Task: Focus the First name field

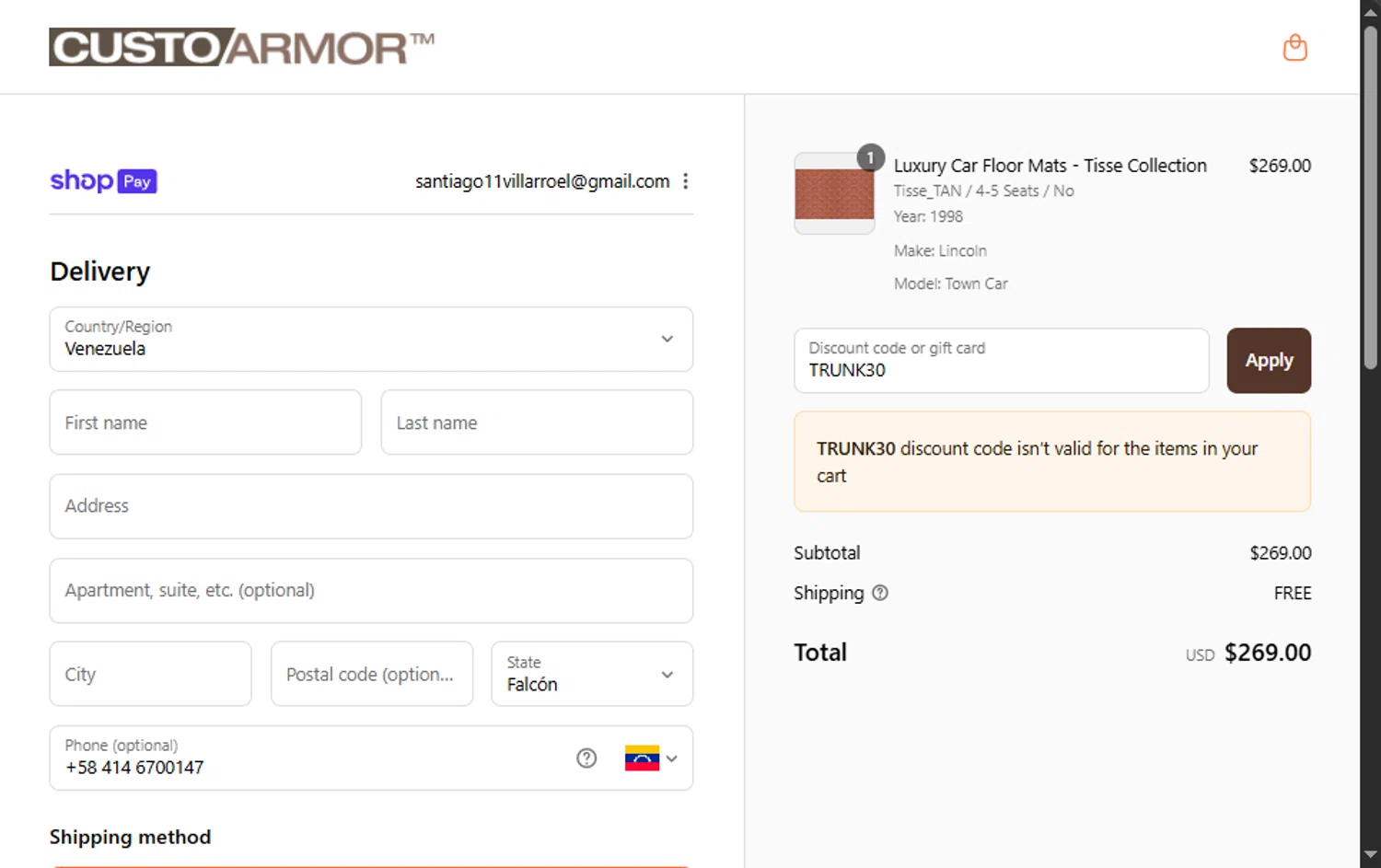Action: point(205,422)
